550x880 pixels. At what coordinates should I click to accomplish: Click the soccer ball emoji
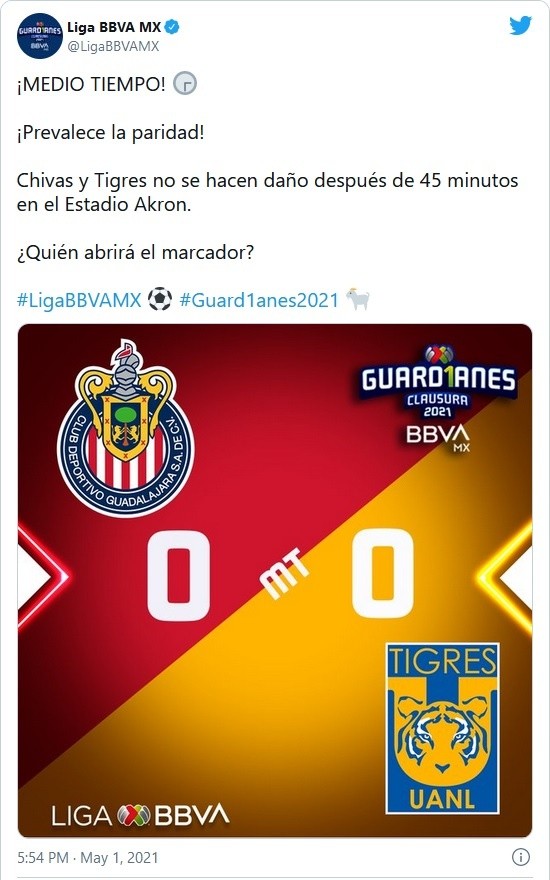pyautogui.click(x=160, y=299)
